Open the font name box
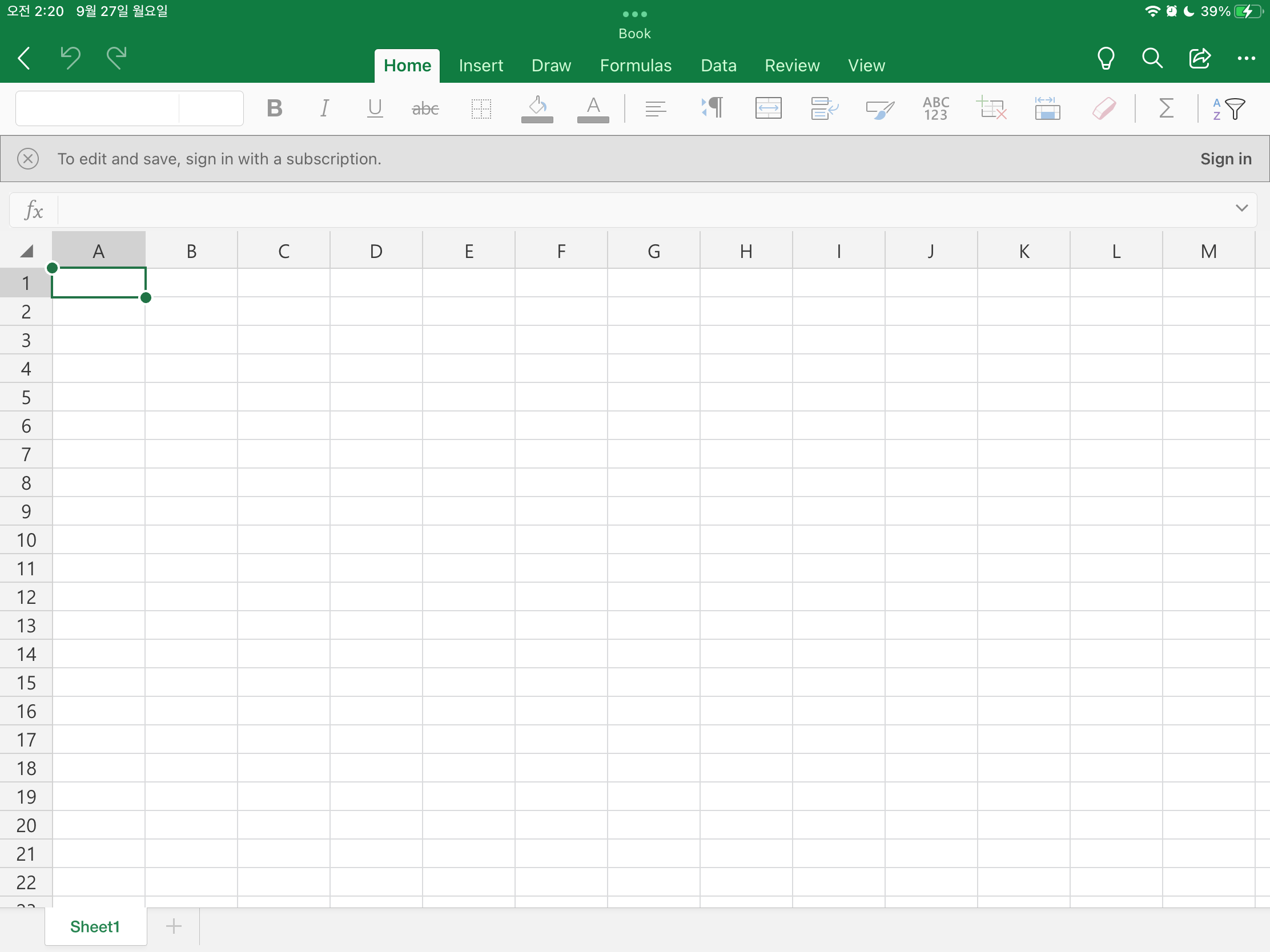Image resolution: width=1270 pixels, height=952 pixels. click(x=98, y=108)
